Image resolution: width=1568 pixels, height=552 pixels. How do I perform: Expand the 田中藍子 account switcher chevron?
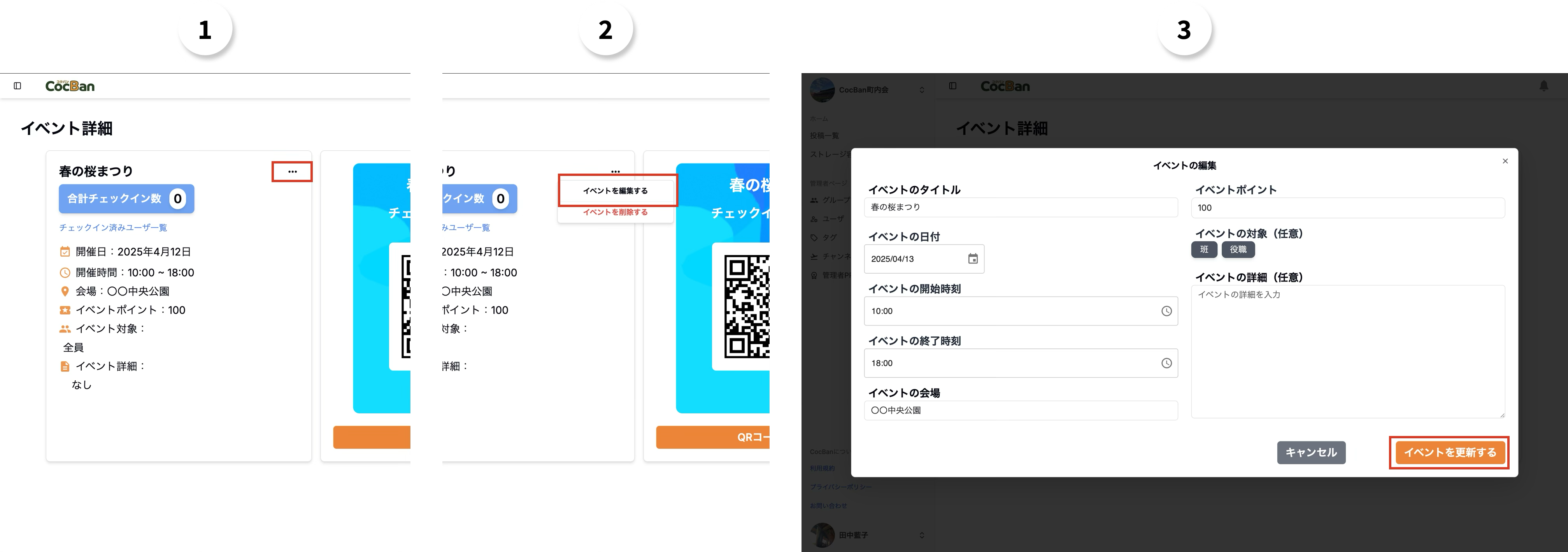point(922,535)
